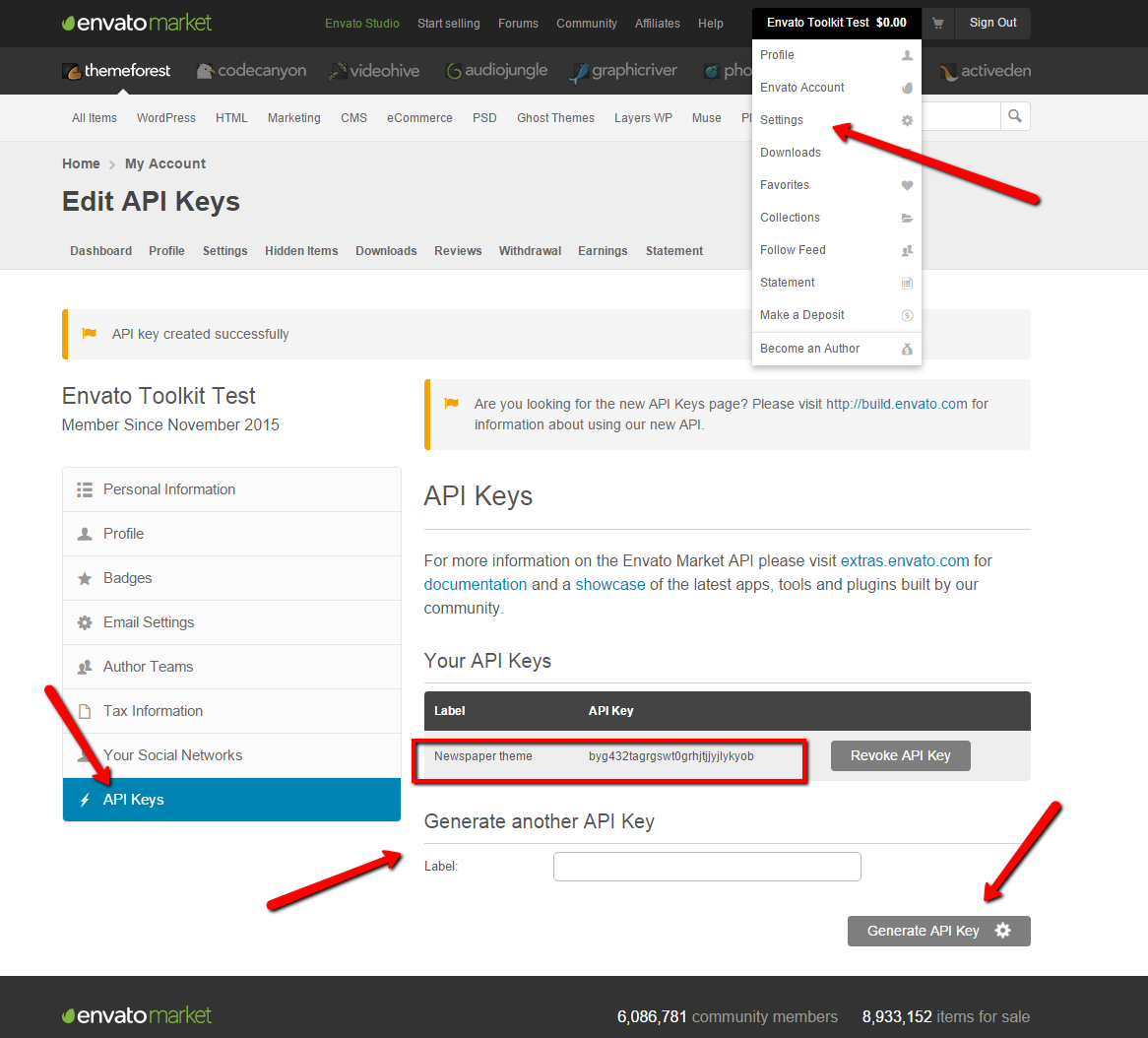Expand the Envato Toolkit Test user menu

click(x=837, y=23)
